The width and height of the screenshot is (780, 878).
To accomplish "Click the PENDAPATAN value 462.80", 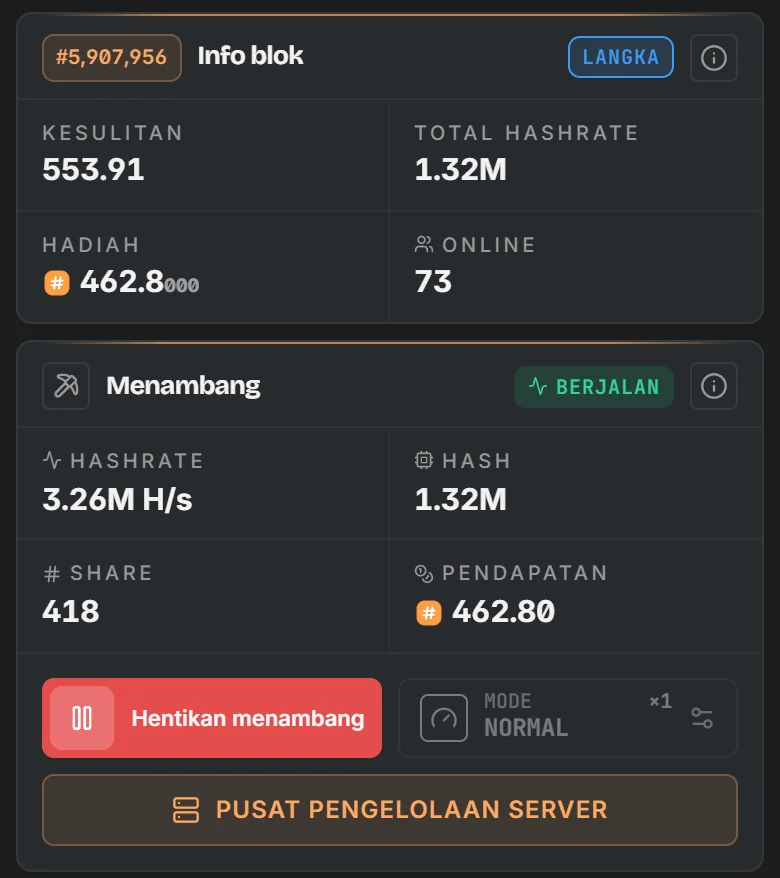I will tap(503, 611).
